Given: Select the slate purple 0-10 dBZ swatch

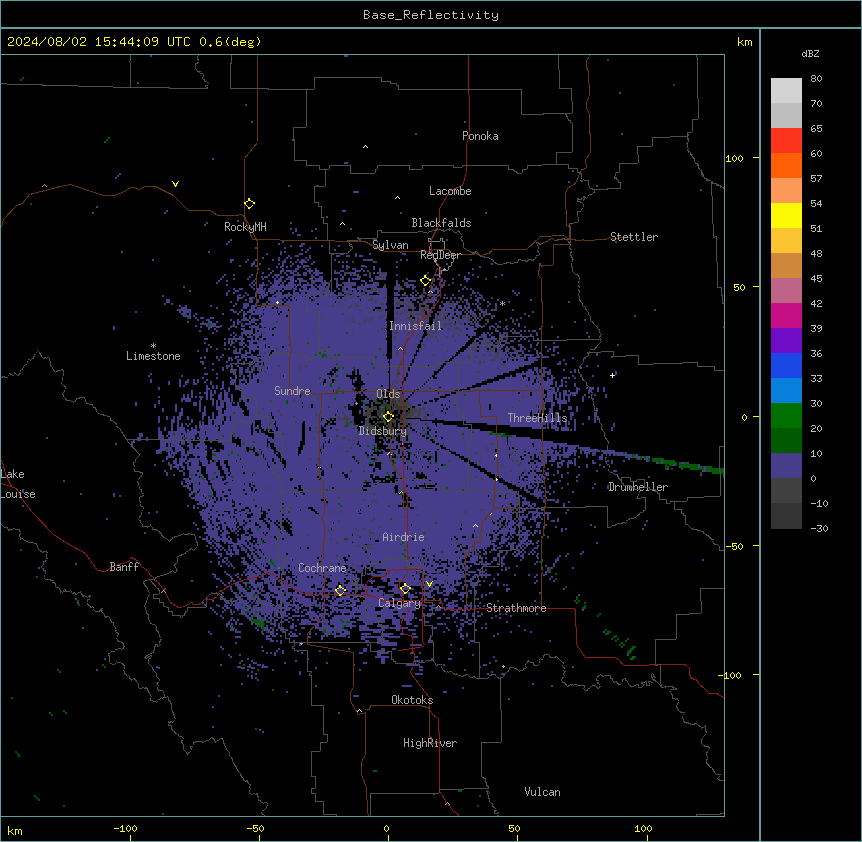Looking at the screenshot, I should pos(786,466).
